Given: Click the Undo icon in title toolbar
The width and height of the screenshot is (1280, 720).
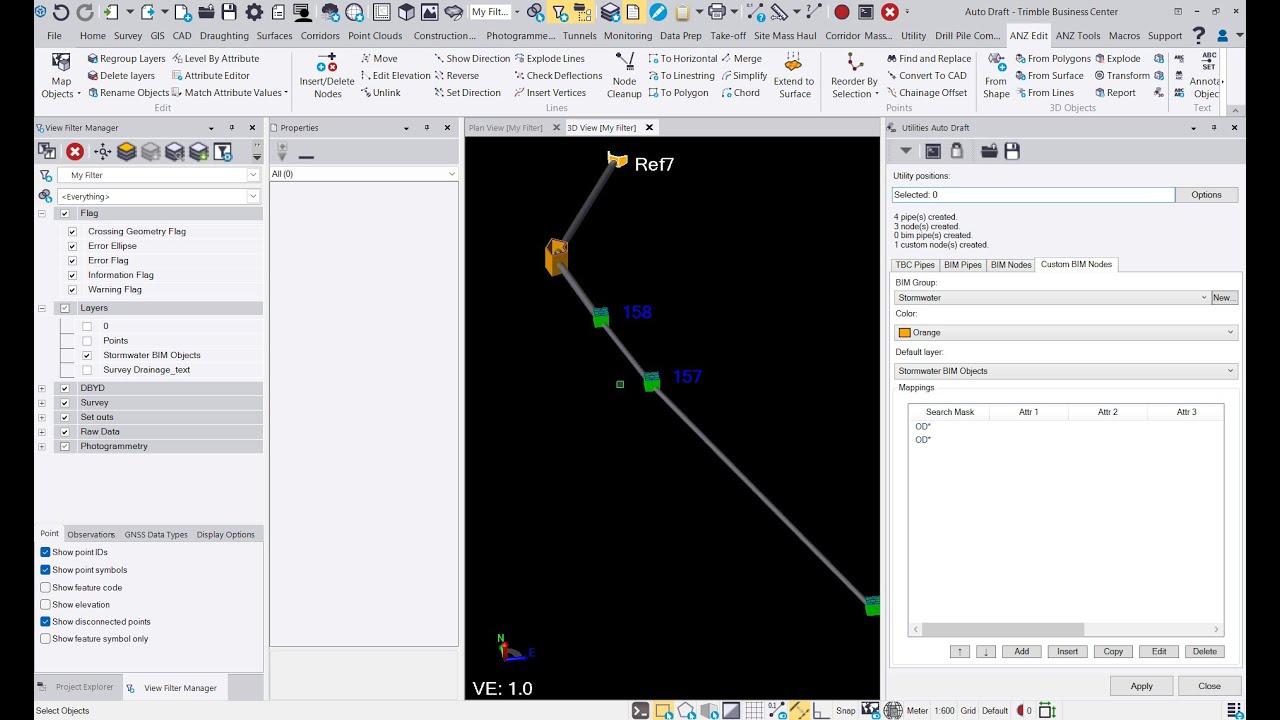Looking at the screenshot, I should pos(61,12).
